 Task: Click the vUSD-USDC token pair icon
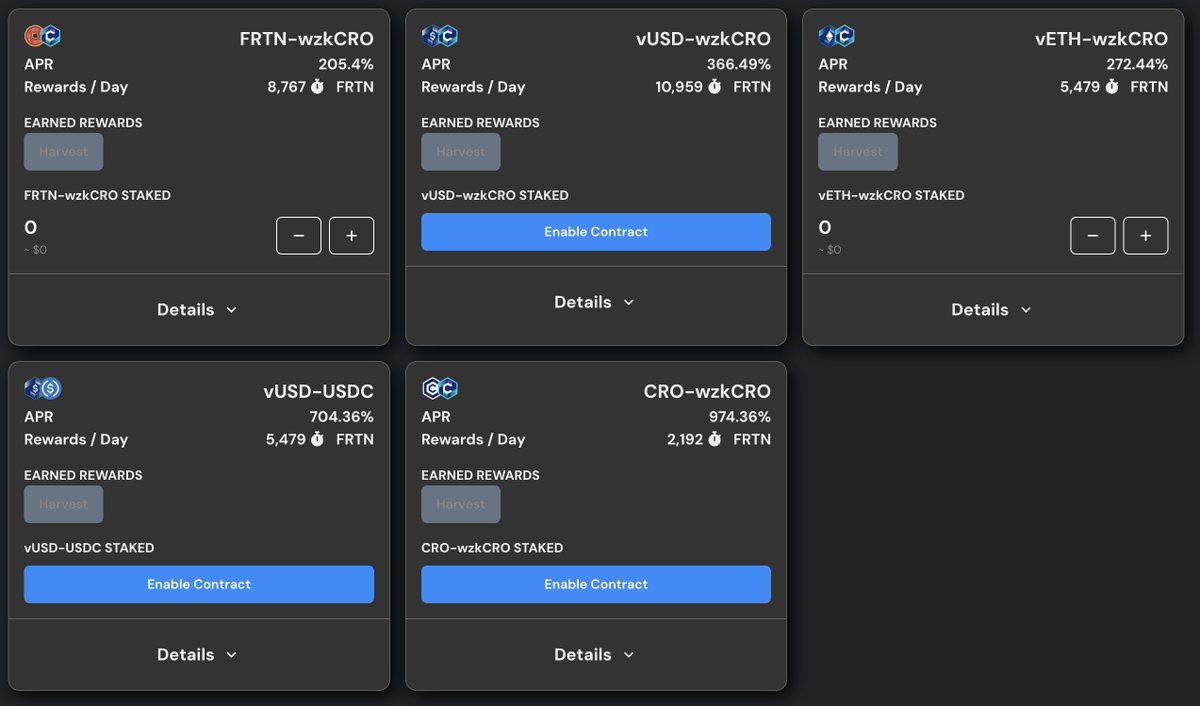tap(43, 389)
